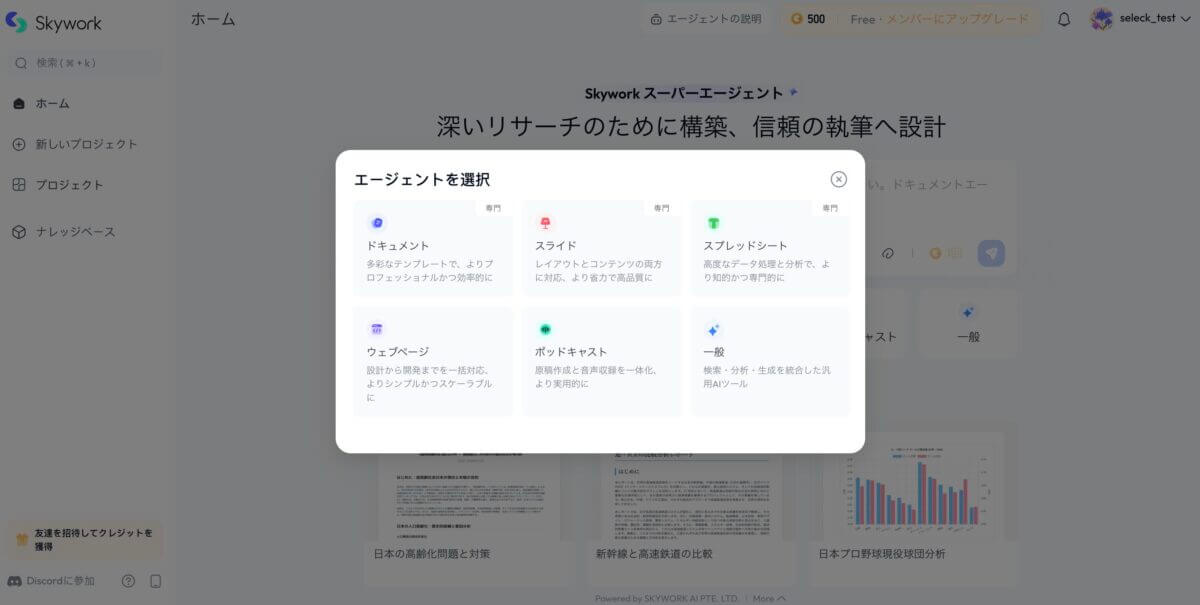This screenshot has height=605, width=1200.
Task: Click the mobile device icon in sidebar
Action: click(156, 581)
